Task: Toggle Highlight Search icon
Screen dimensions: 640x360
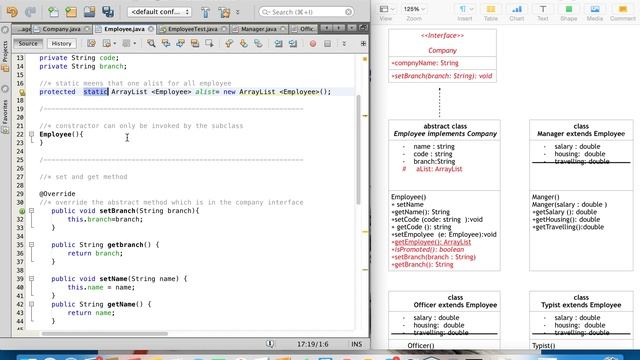Action: (x=195, y=43)
